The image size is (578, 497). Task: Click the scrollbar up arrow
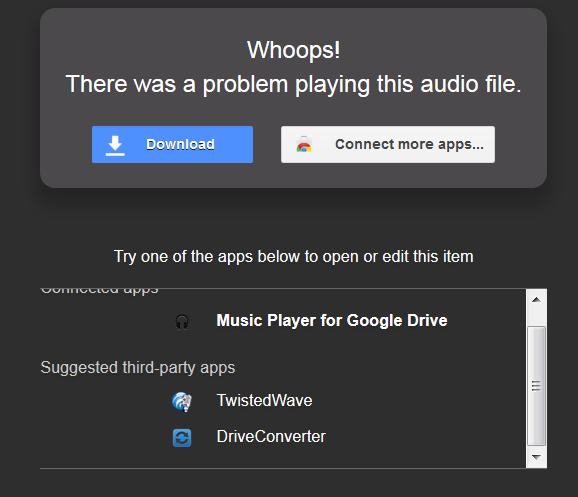[536, 300]
